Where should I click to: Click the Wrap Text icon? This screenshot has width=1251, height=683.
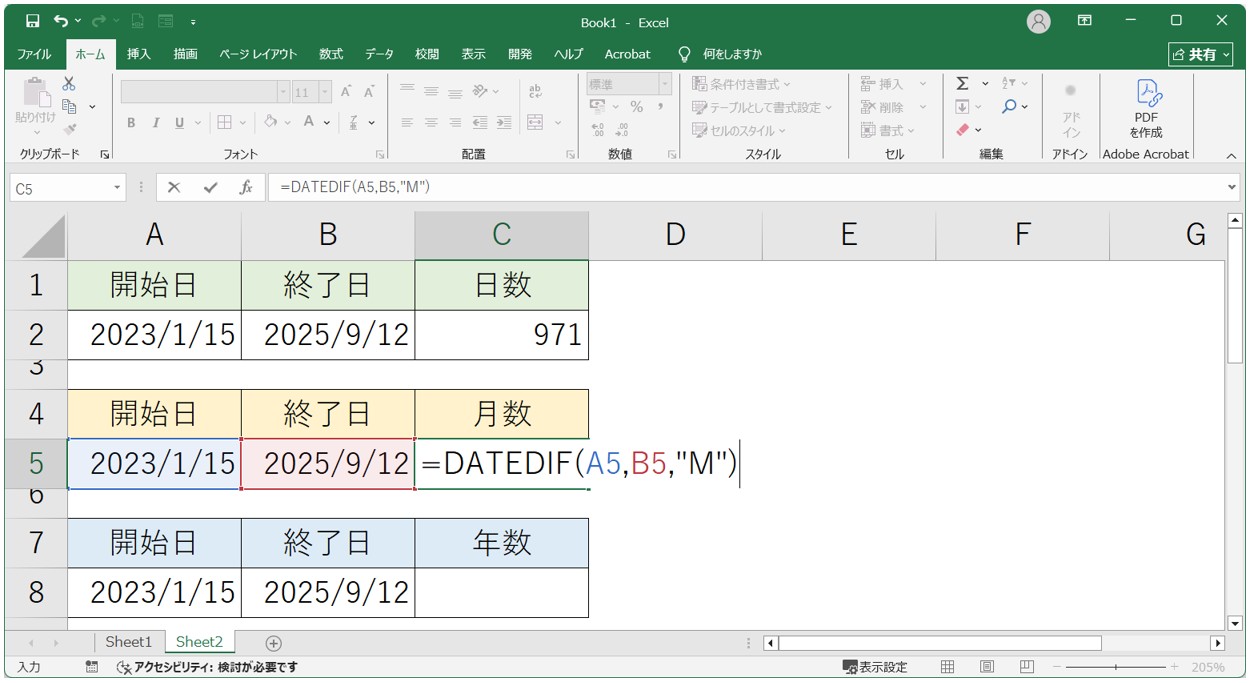[535, 92]
